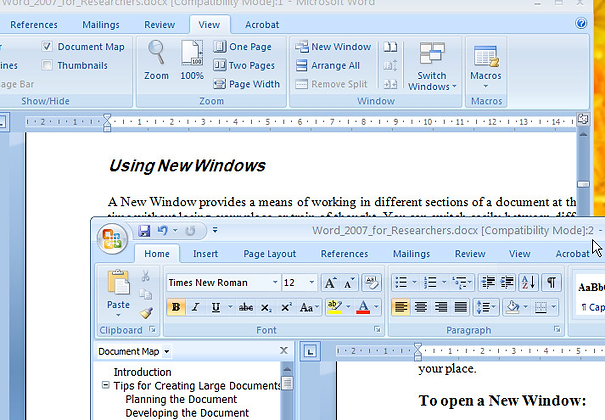The image size is (605, 420).
Task: Click Increase Indent icon
Action: point(507,283)
